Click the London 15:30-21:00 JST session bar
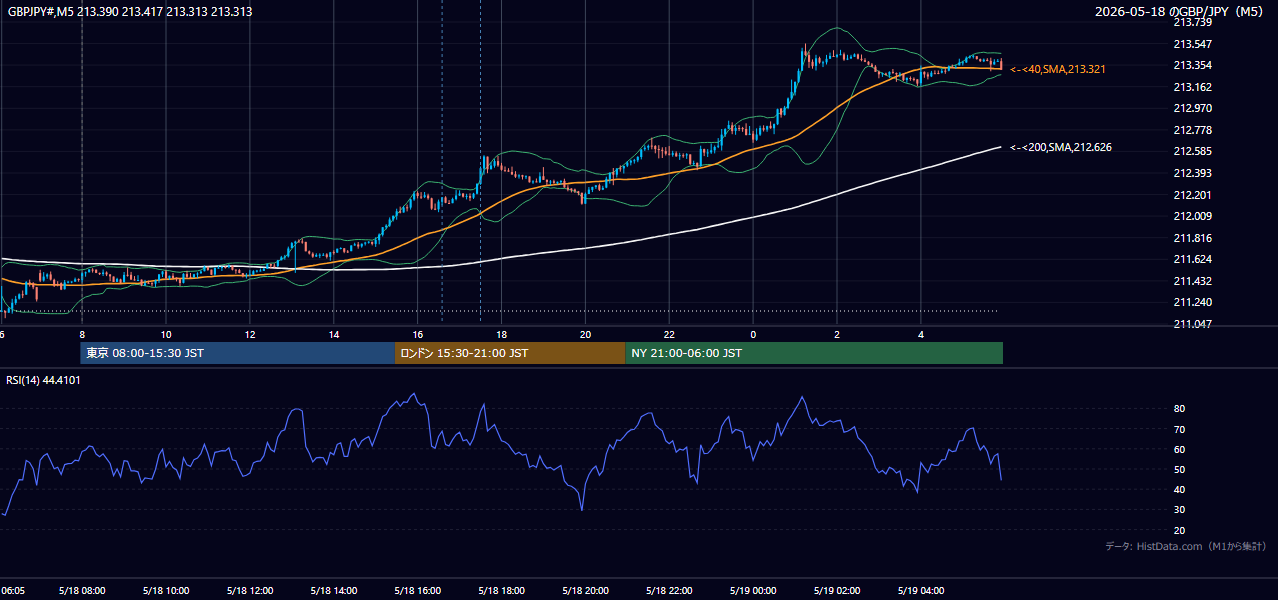 (x=510, y=353)
